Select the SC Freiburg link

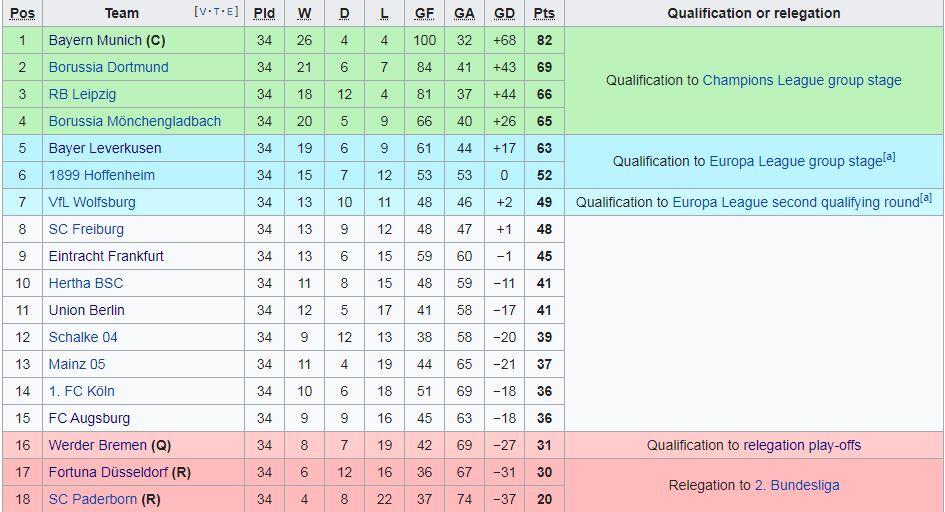click(86, 229)
